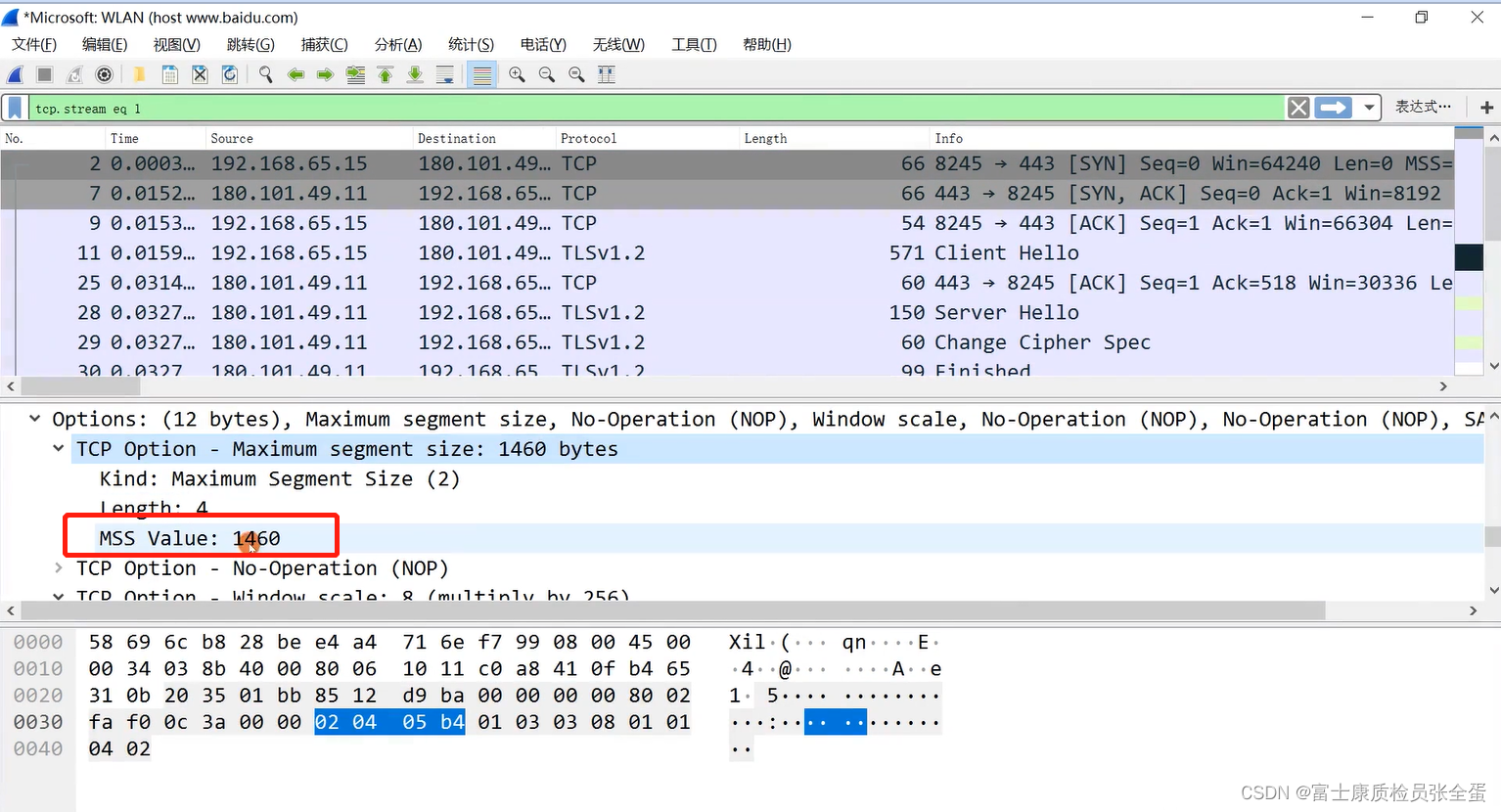Viewport: 1501px width, 812px height.
Task: Collapse the TCP Options tree node
Action: click(35, 419)
